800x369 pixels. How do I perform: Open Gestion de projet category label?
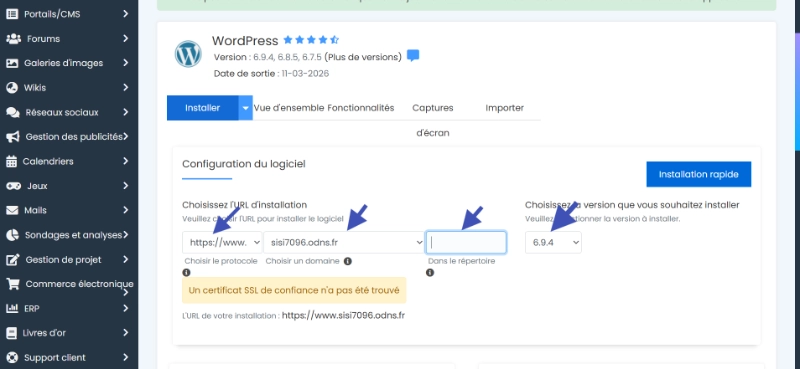(x=63, y=259)
